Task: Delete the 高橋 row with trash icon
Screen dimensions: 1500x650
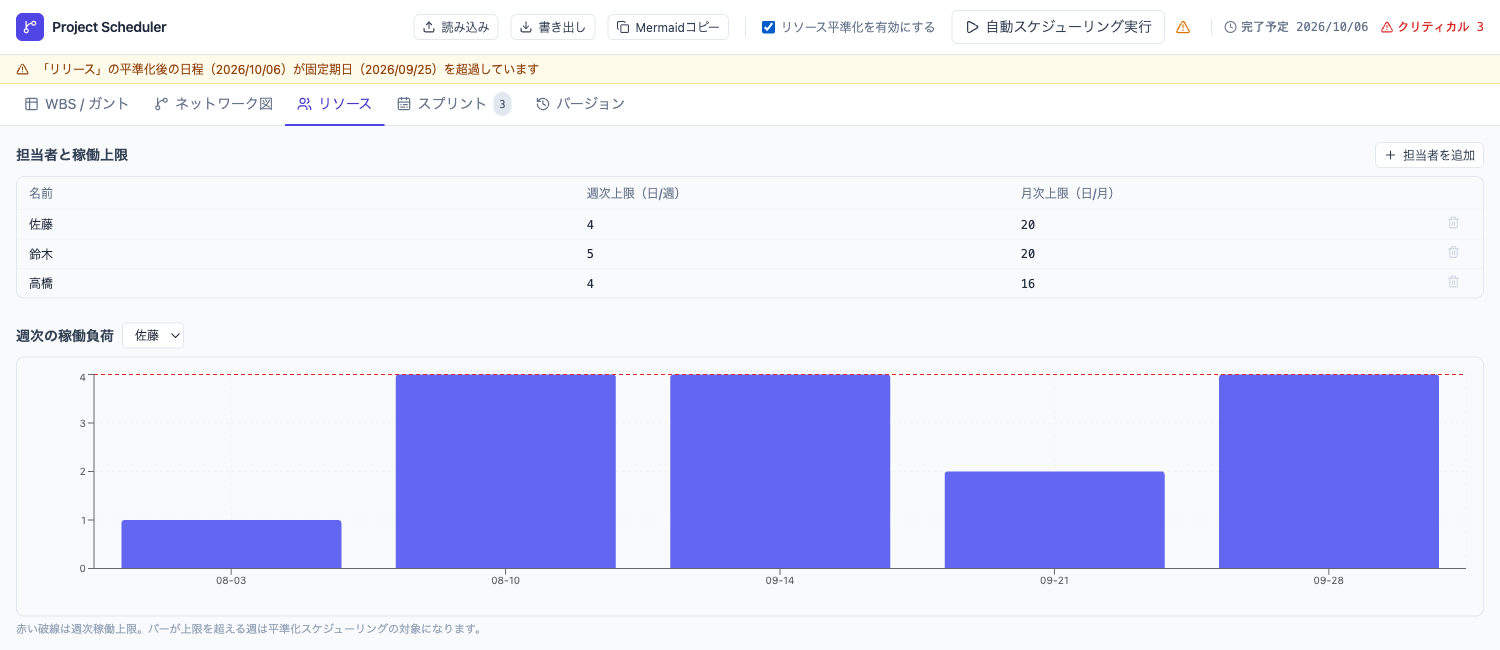Action: pyautogui.click(x=1453, y=282)
